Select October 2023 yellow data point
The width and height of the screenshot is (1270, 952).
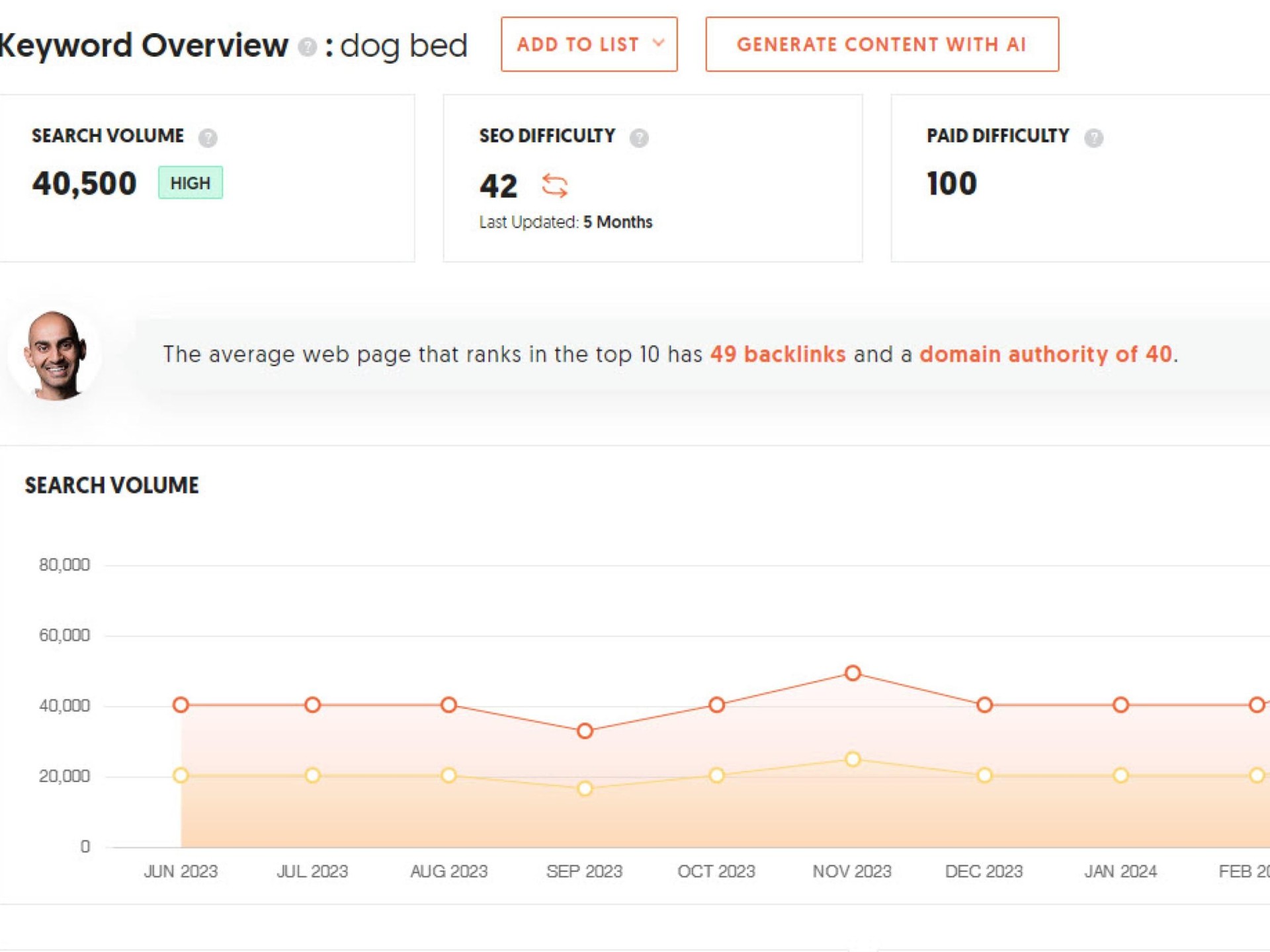point(716,775)
